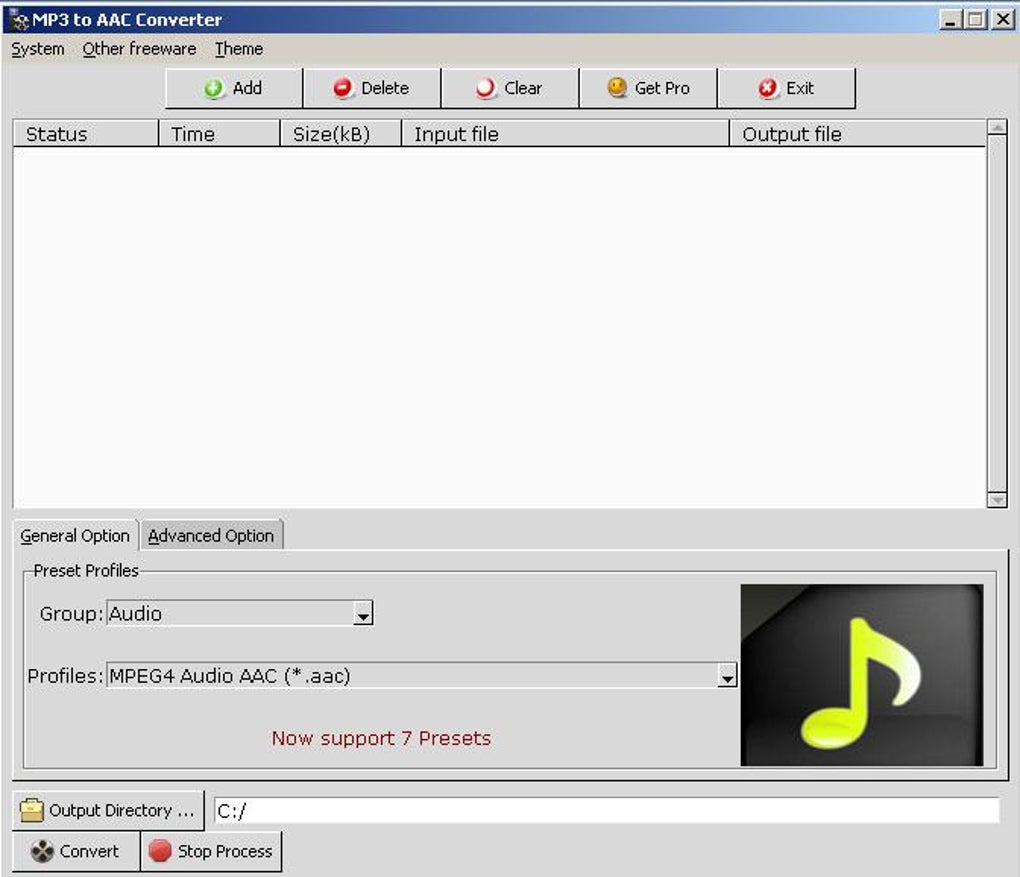Click the output directory path field
Screen dimensions: 1020x877
tap(607, 811)
